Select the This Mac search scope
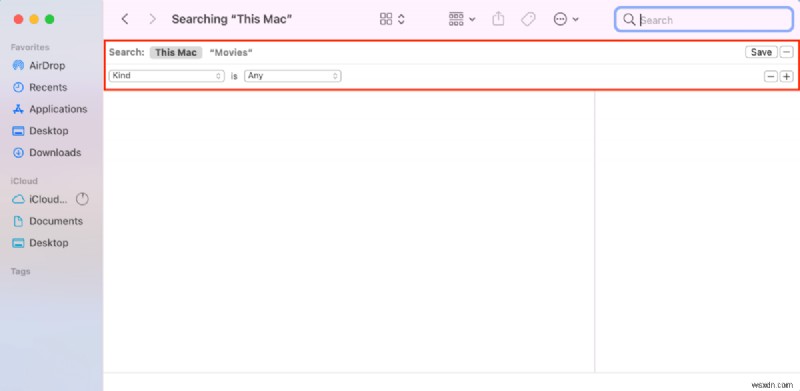800x391 pixels. [x=176, y=52]
